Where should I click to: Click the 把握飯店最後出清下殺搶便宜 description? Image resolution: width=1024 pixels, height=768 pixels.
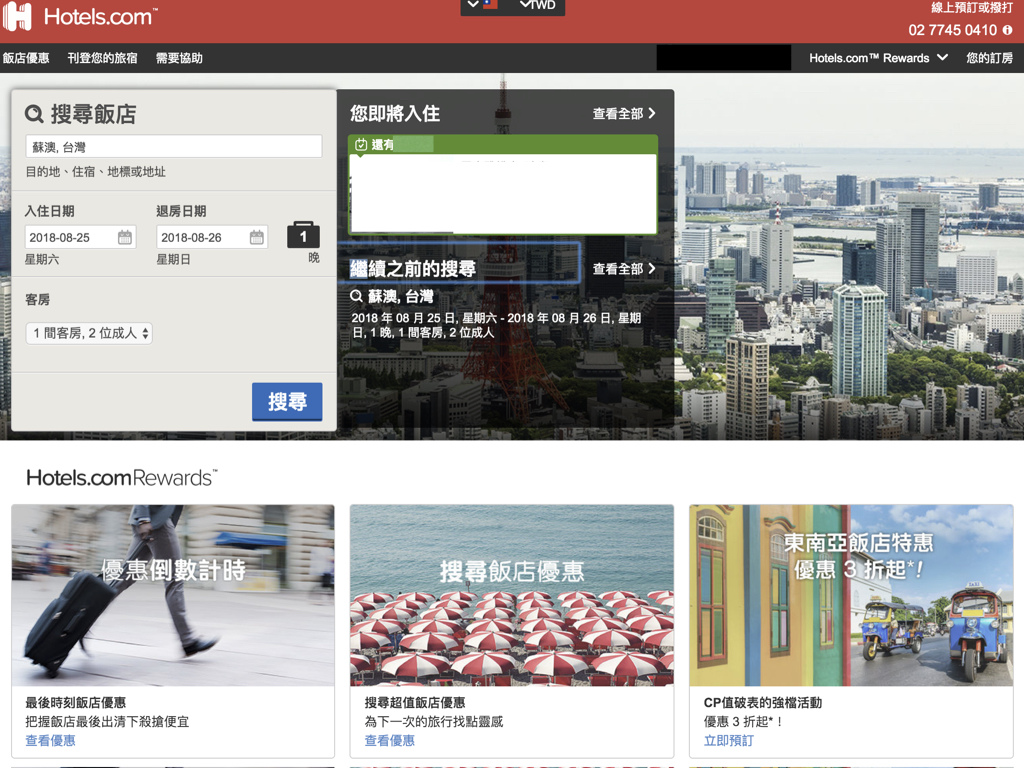107,722
